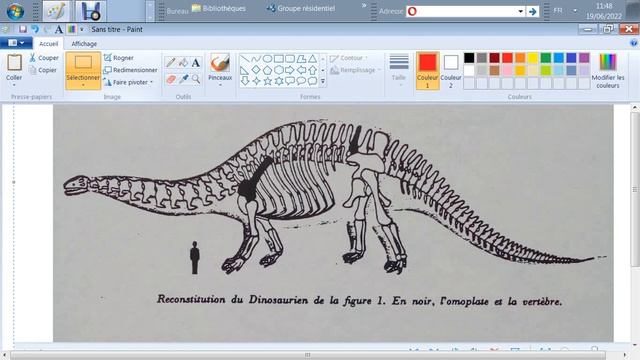Switch to the Accueil tab
Viewport: 640px width, 360px height.
pos(49,43)
